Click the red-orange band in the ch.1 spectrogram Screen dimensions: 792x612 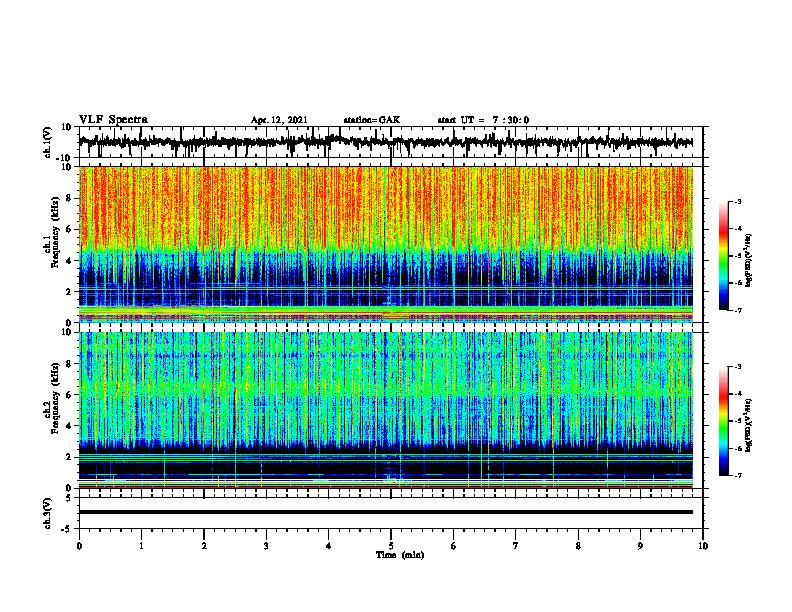pos(385,207)
